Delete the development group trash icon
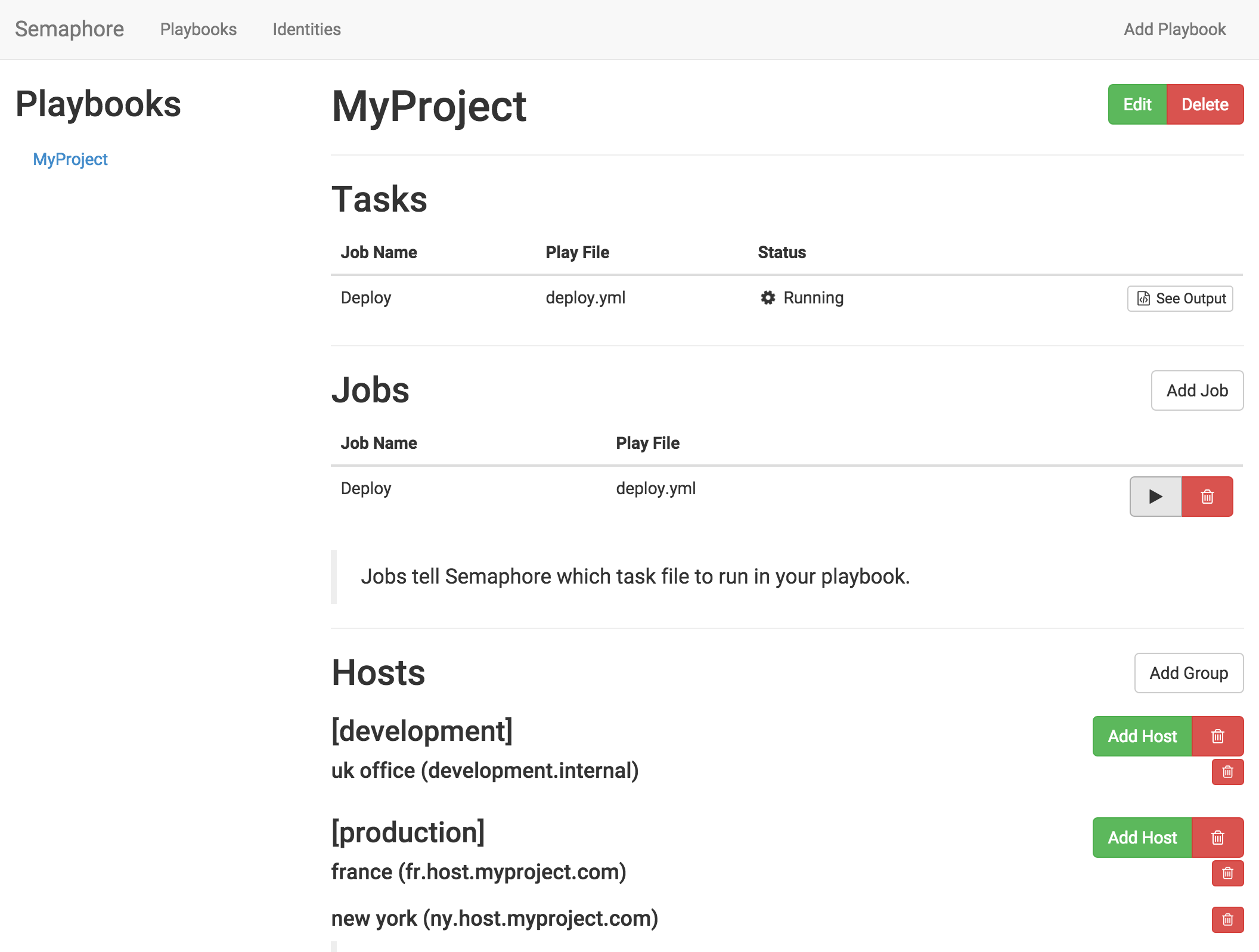This screenshot has width=1259, height=952. (1217, 736)
